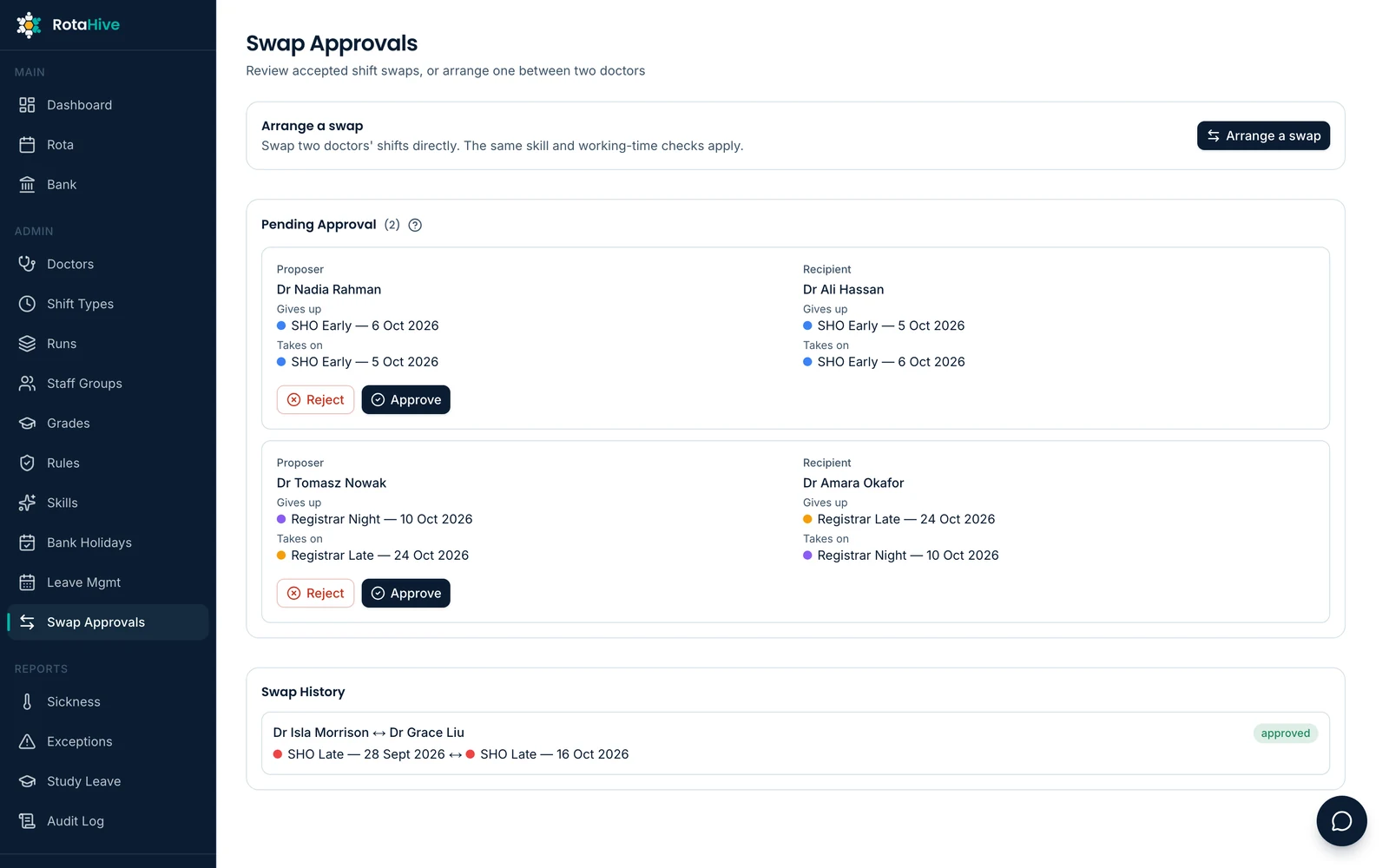Click the Swap History heading
The width and height of the screenshot is (1389, 868).
(303, 692)
